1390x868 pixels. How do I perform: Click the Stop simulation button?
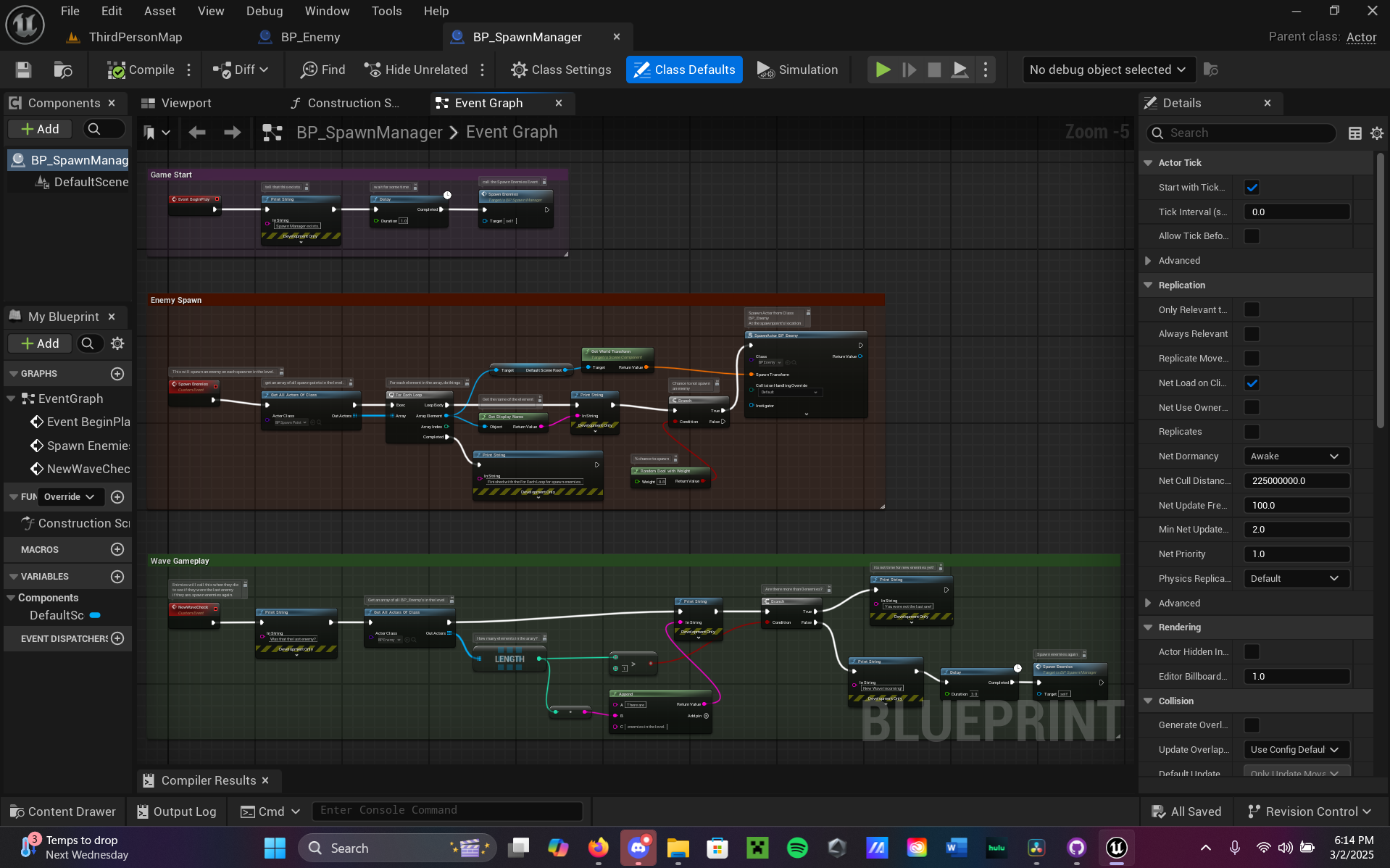click(934, 70)
